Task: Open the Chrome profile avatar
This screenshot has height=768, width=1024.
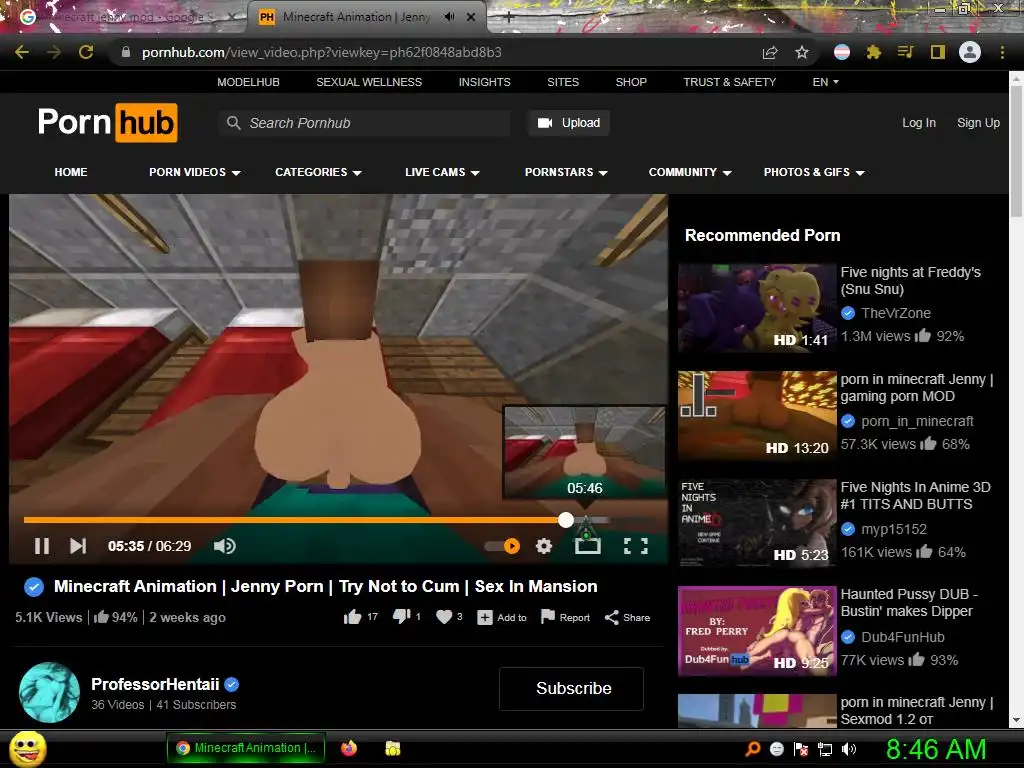Action: (970, 52)
